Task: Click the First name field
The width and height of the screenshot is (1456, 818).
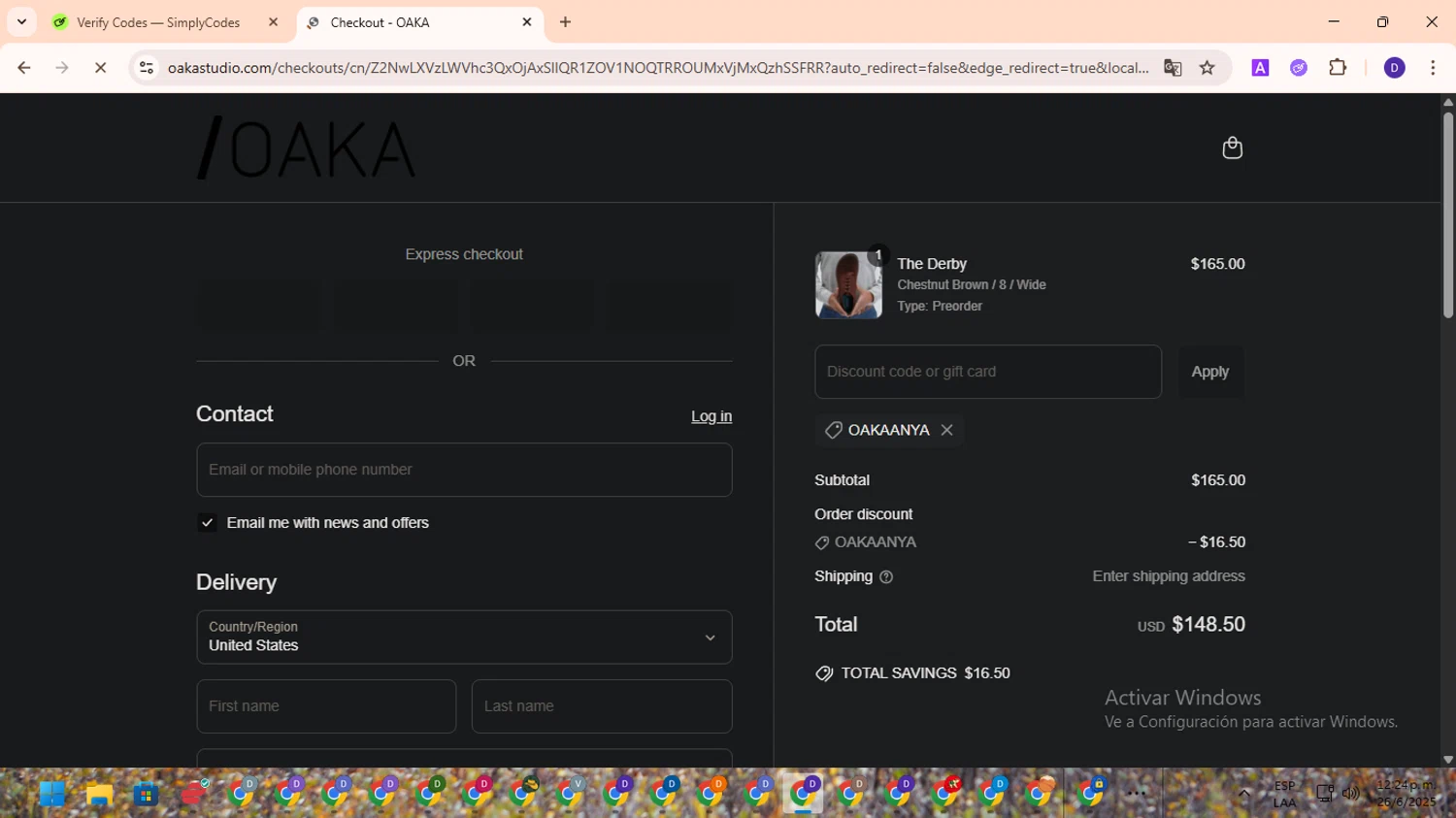Action: (x=326, y=706)
